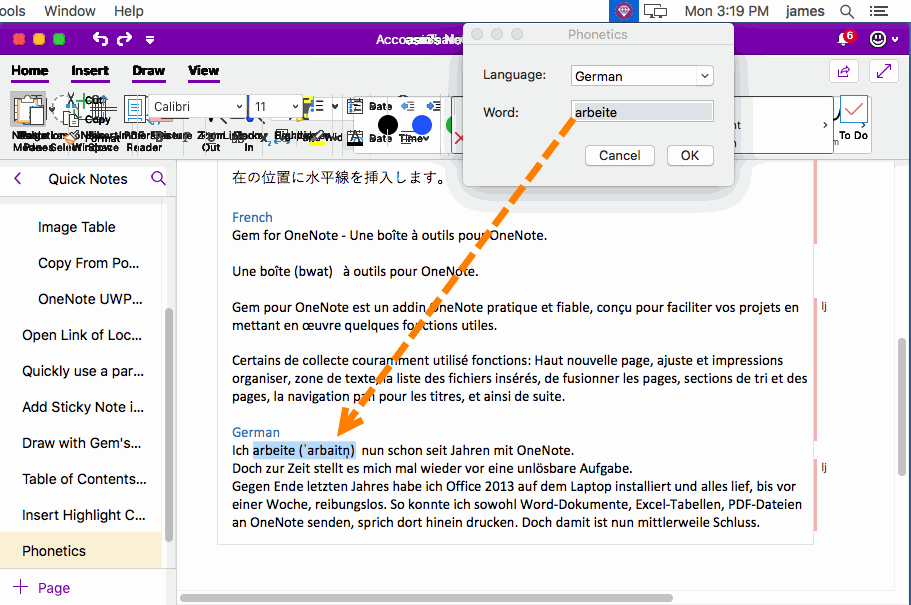The width and height of the screenshot is (911, 605).
Task: Click the page list sidebar scrollbar
Action: point(169,424)
